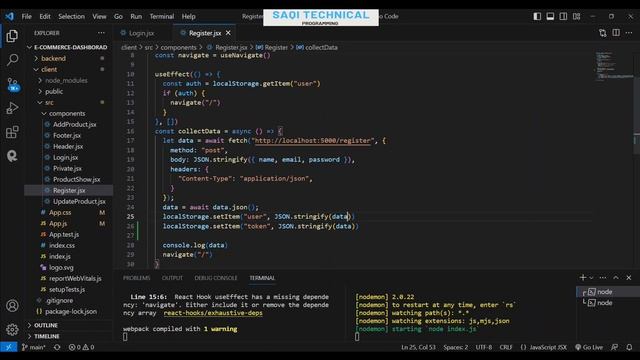Open the Accounts icon in activity bar
This screenshot has width=640, height=360.
12,306
